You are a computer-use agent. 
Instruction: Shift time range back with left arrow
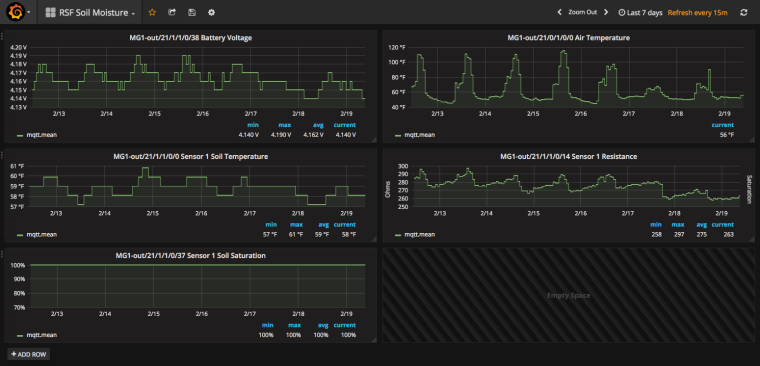pyautogui.click(x=559, y=13)
